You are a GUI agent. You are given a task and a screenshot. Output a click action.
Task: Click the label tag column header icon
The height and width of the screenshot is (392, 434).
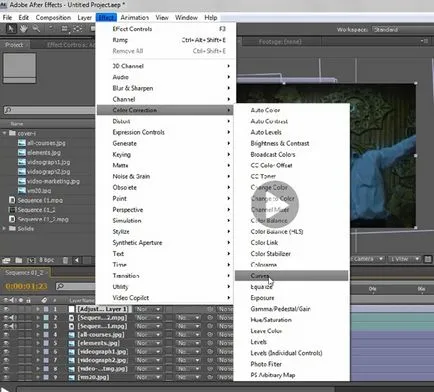[44, 300]
